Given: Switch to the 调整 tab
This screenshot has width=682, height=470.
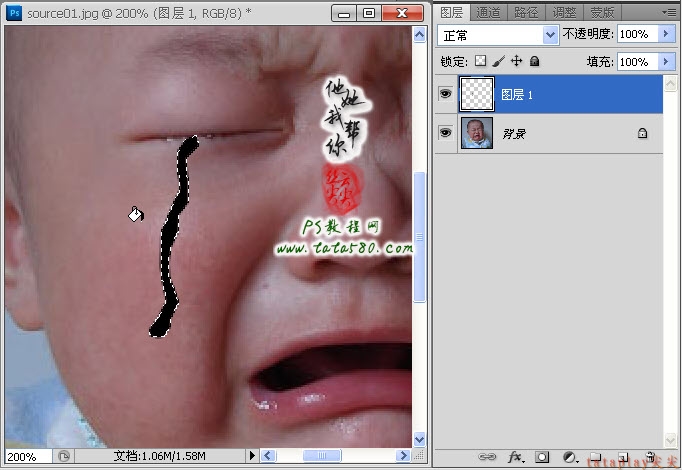Looking at the screenshot, I should pyautogui.click(x=564, y=13).
